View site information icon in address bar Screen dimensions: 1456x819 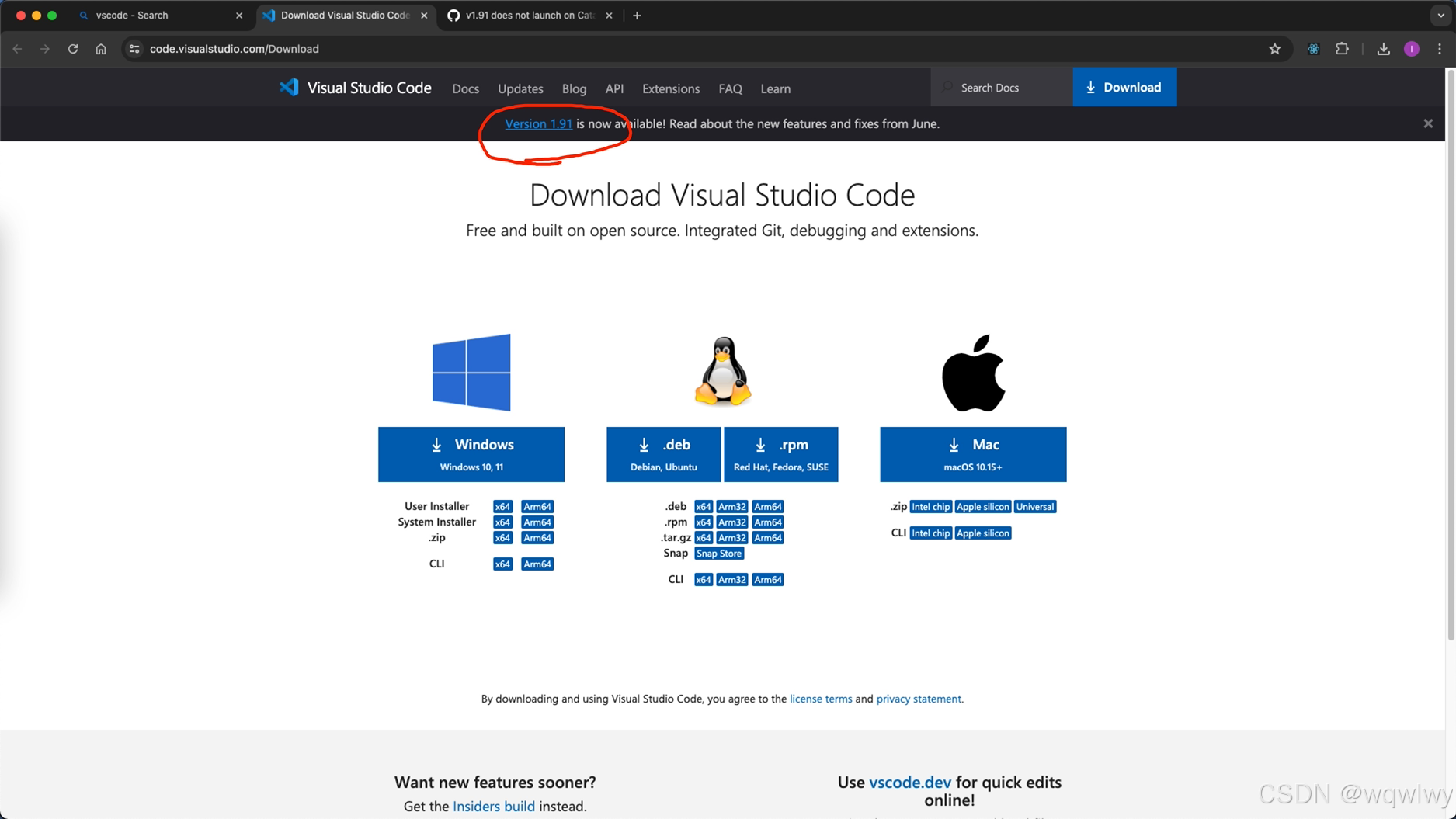pos(134,49)
